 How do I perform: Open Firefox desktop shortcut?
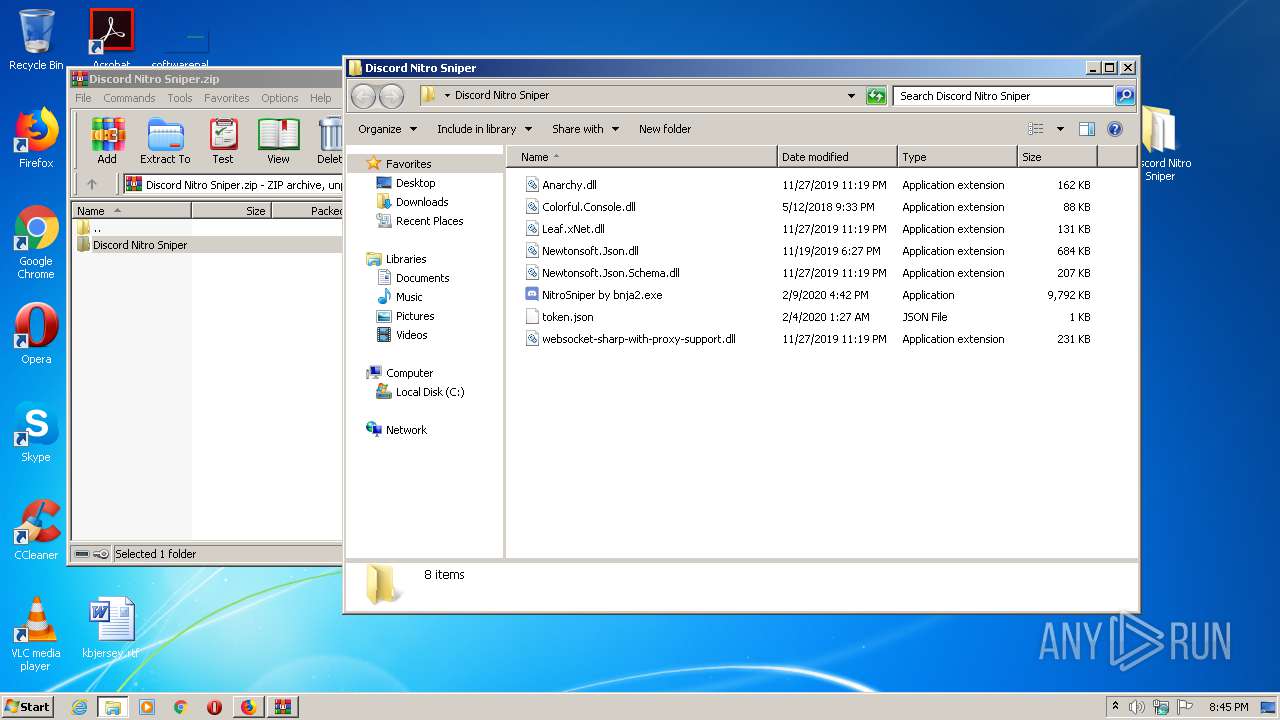36,138
